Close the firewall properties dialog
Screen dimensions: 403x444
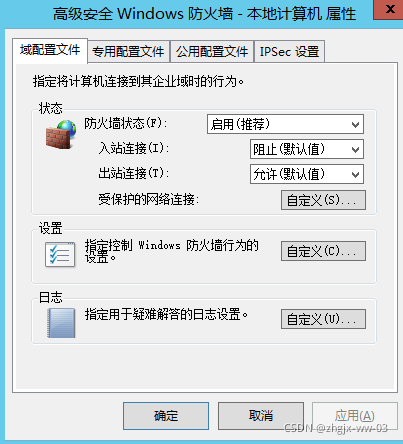point(389,9)
